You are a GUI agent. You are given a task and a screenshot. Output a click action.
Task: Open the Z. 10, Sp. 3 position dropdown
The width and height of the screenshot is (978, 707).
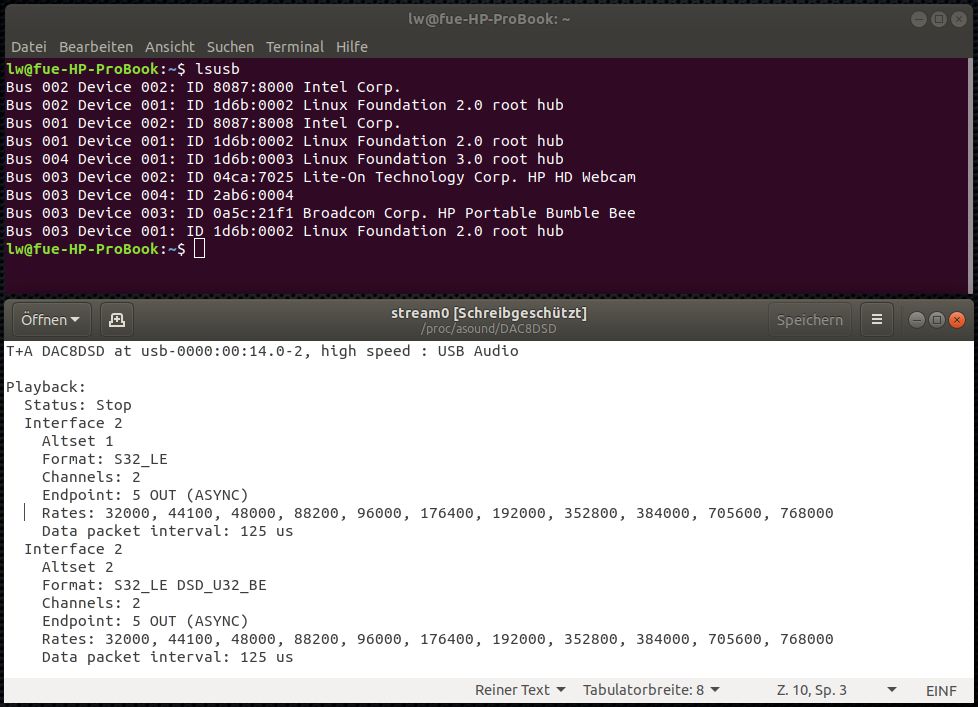coord(836,690)
